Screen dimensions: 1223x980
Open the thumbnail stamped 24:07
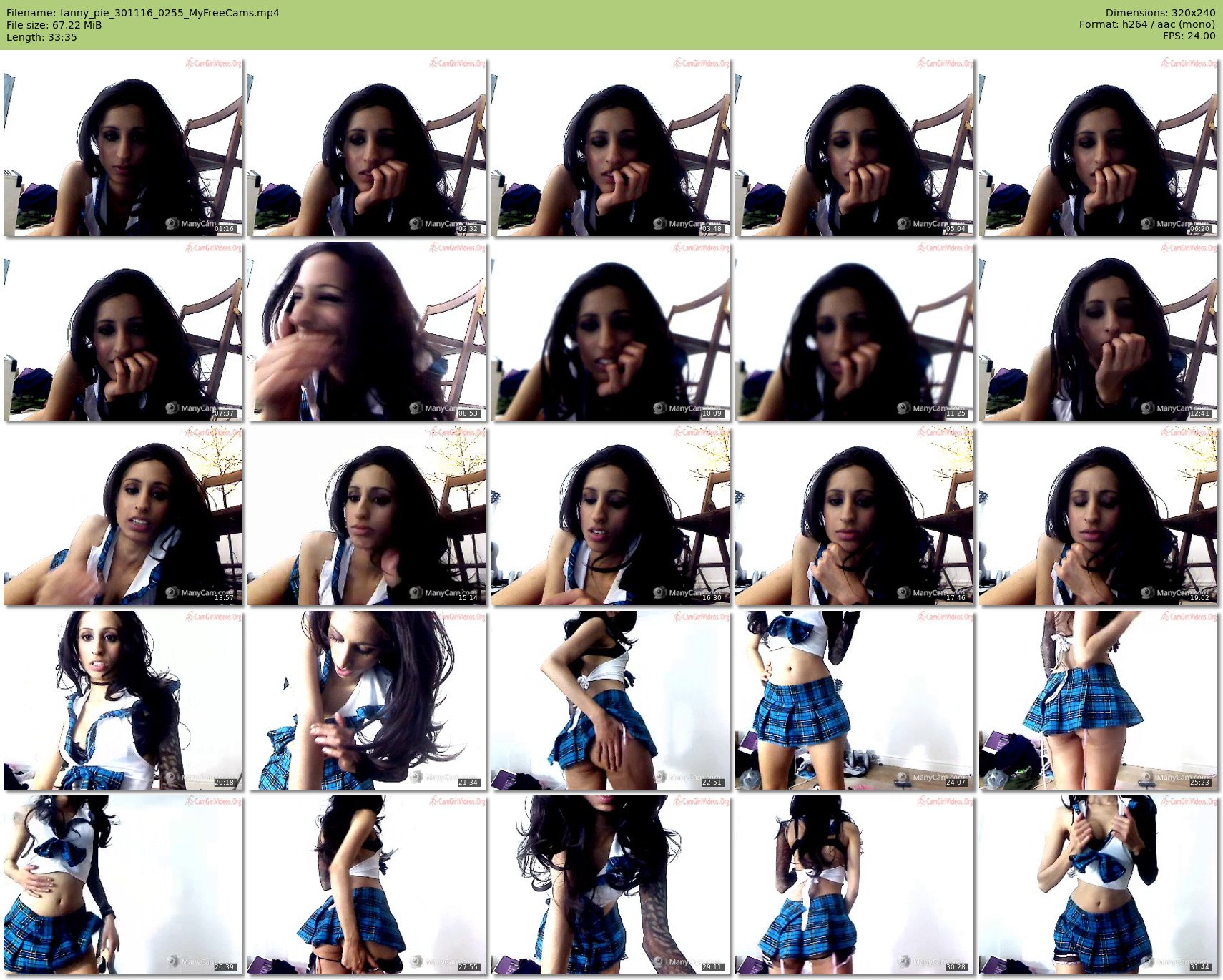click(854, 700)
